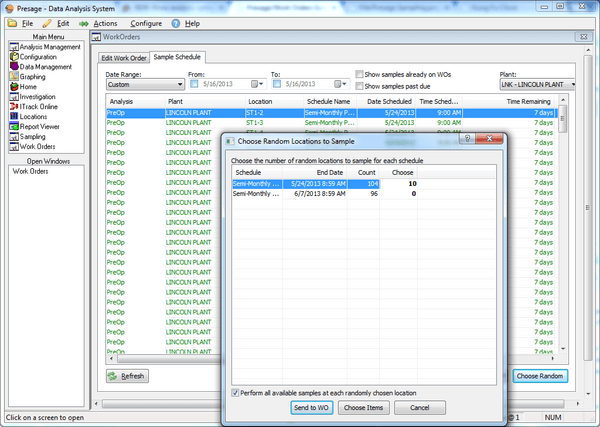Toggle the To date enable checkbox
This screenshot has height=427, width=600.
pos(277,84)
